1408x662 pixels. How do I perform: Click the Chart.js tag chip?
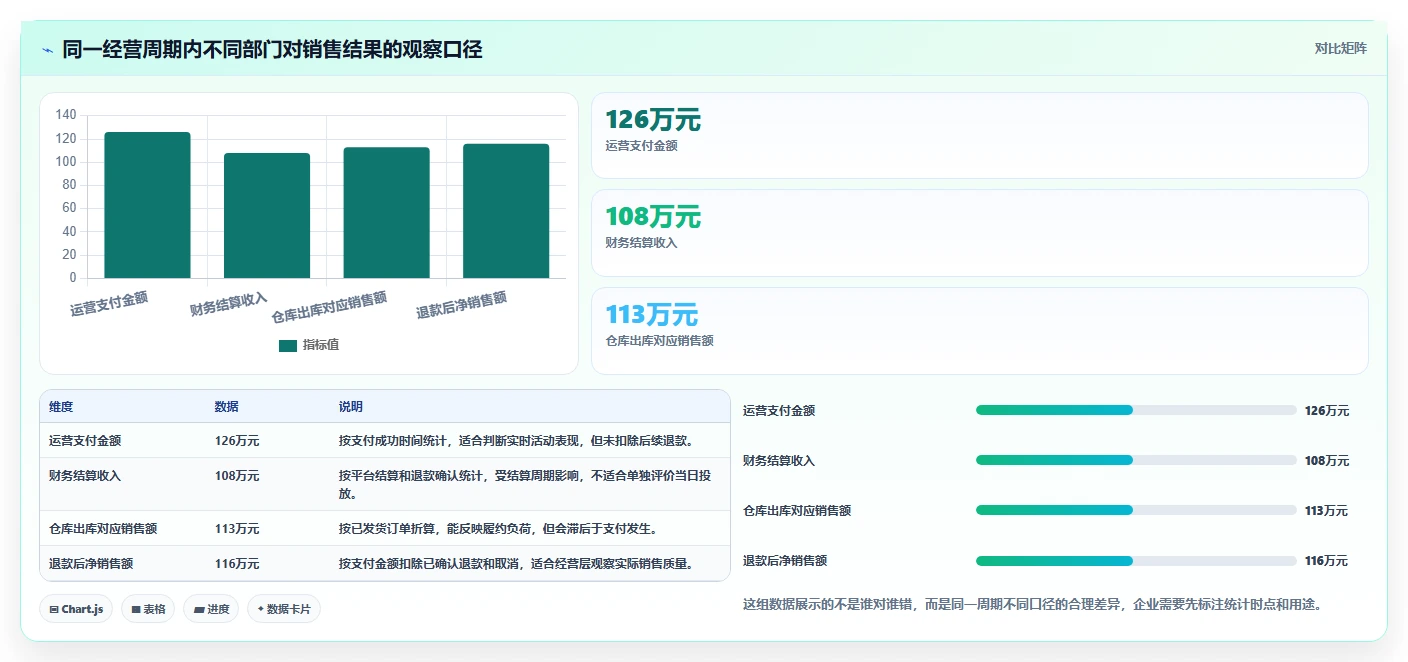[76, 609]
